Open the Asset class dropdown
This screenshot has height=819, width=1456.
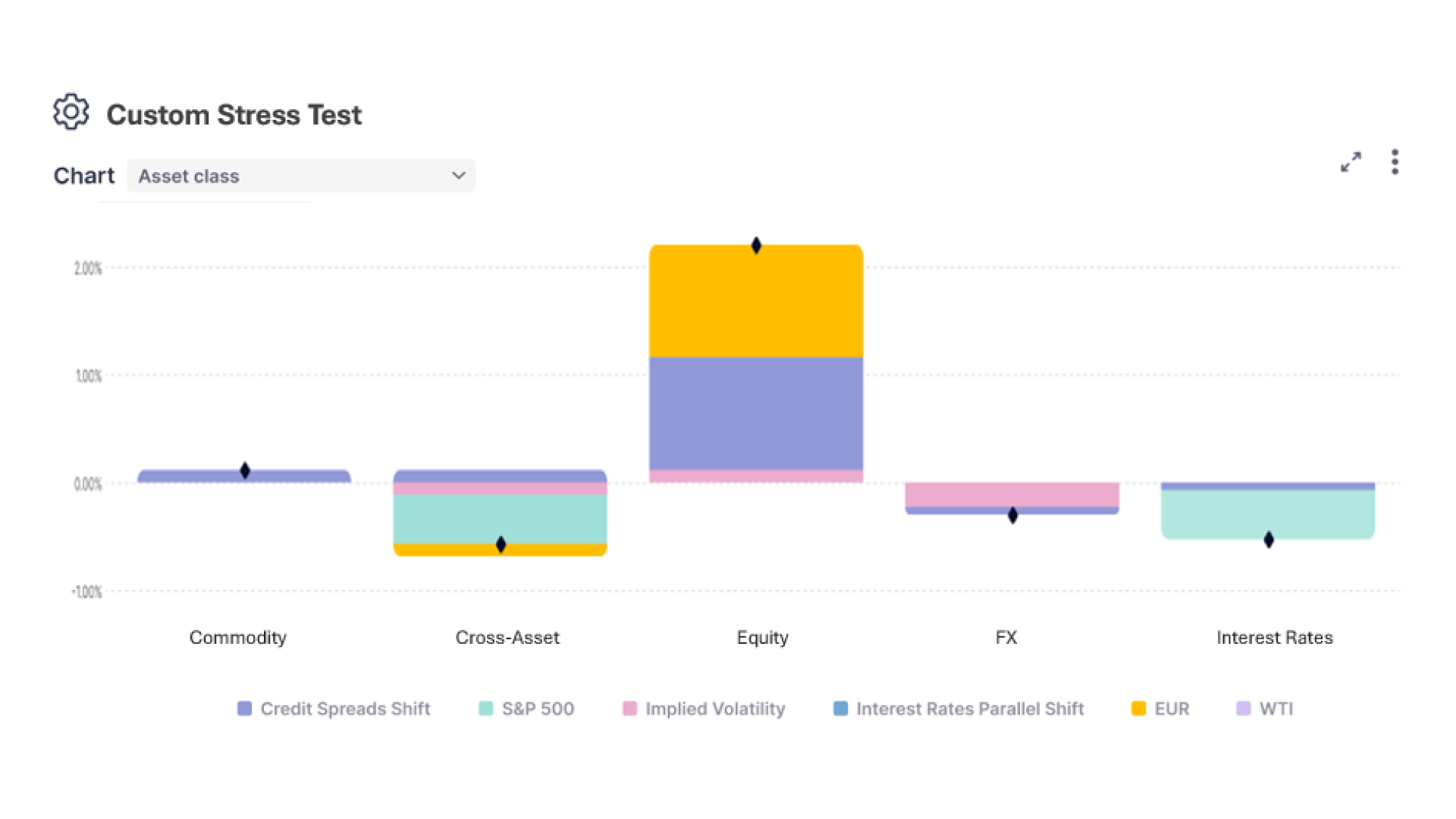[x=300, y=176]
